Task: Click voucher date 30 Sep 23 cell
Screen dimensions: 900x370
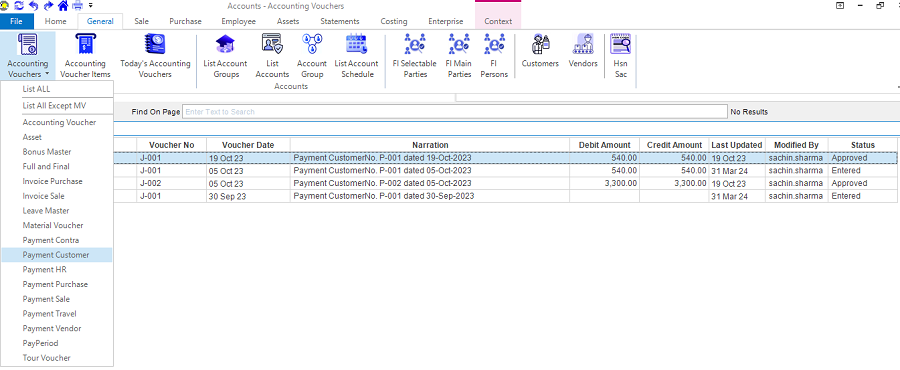Action: pyautogui.click(x=248, y=196)
